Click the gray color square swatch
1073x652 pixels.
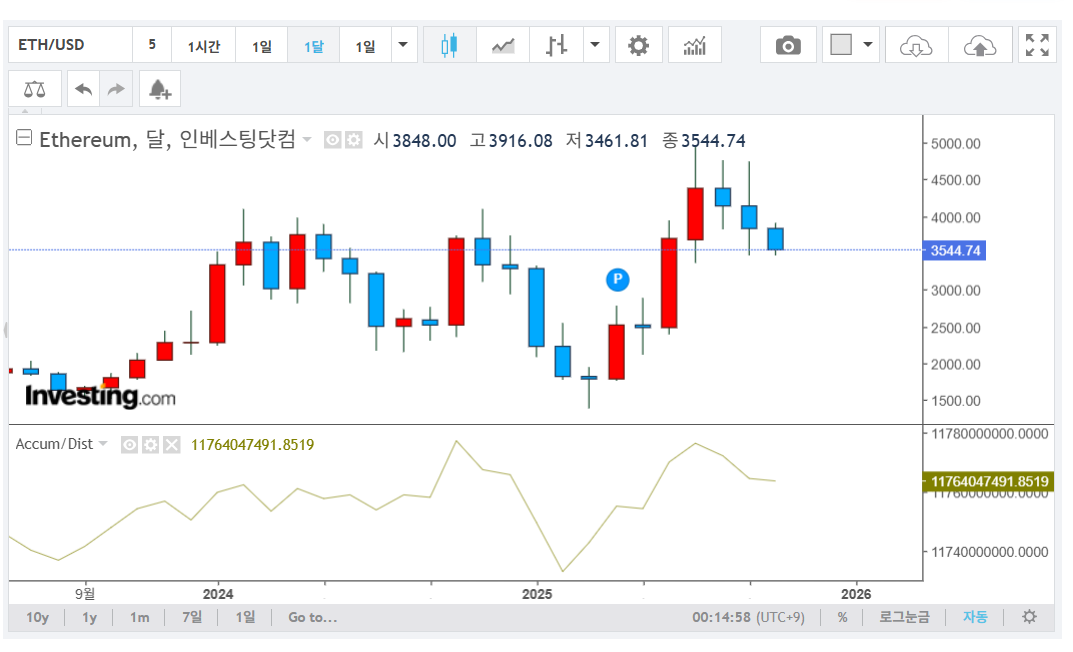[x=841, y=45]
